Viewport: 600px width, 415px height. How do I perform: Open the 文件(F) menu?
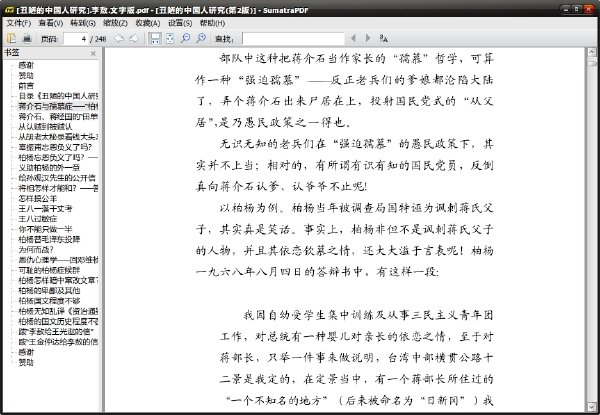coord(18,23)
